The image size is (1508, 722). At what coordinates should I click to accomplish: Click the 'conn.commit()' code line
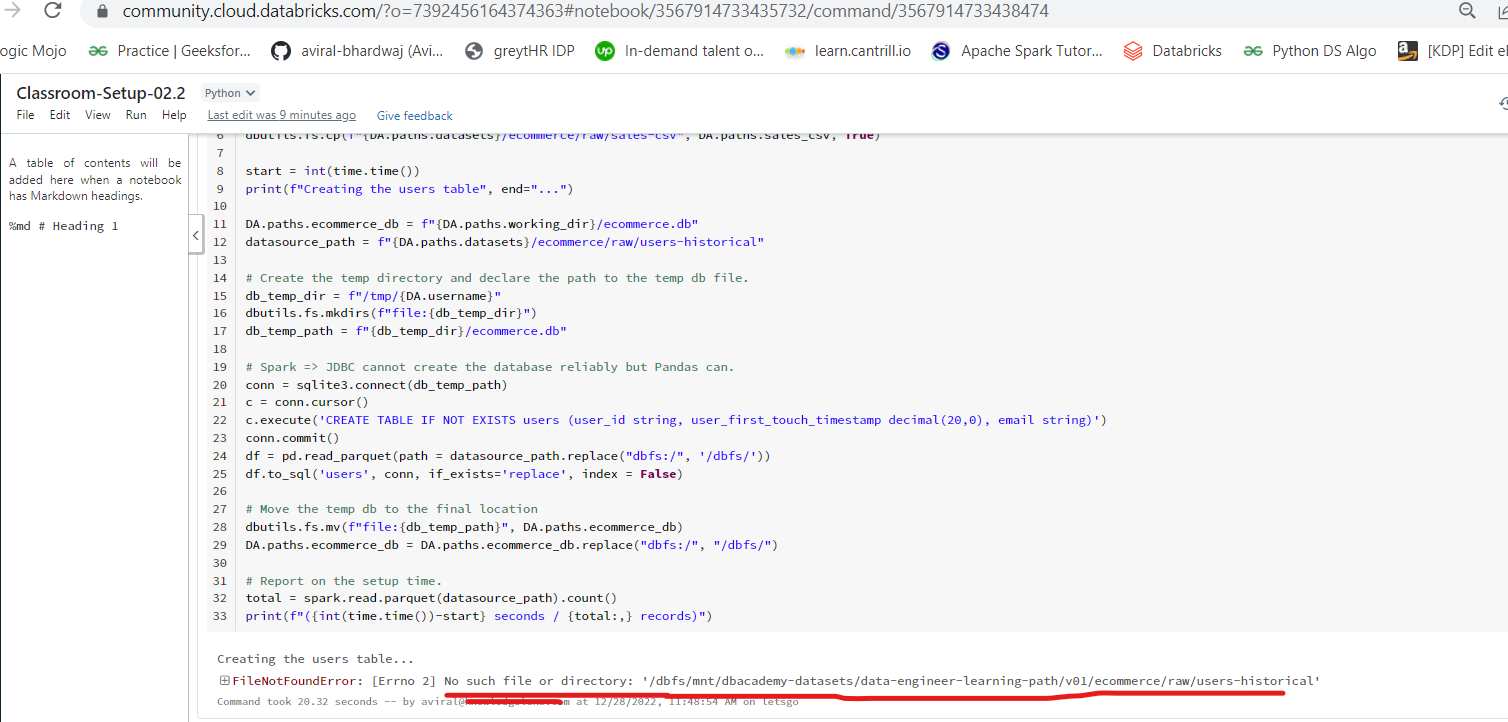293,438
